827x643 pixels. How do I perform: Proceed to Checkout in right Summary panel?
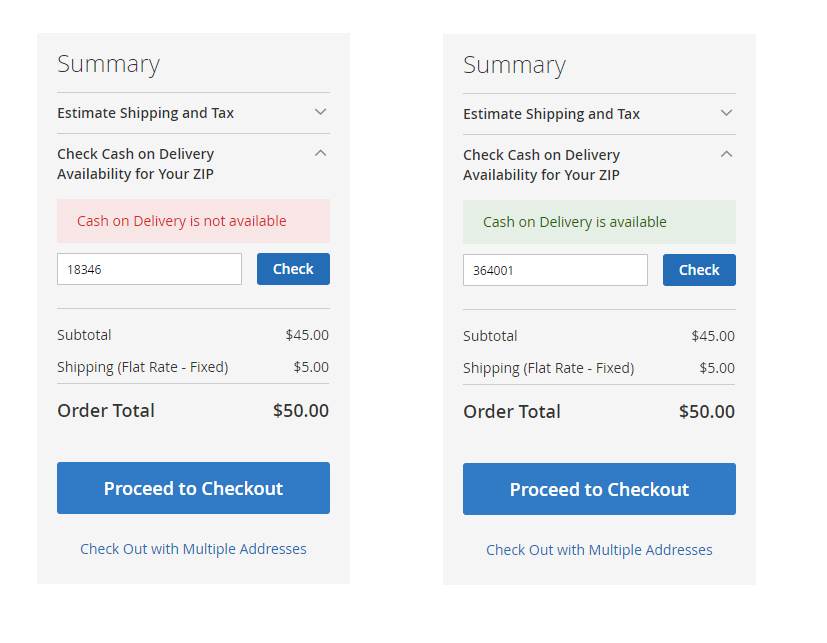click(599, 489)
